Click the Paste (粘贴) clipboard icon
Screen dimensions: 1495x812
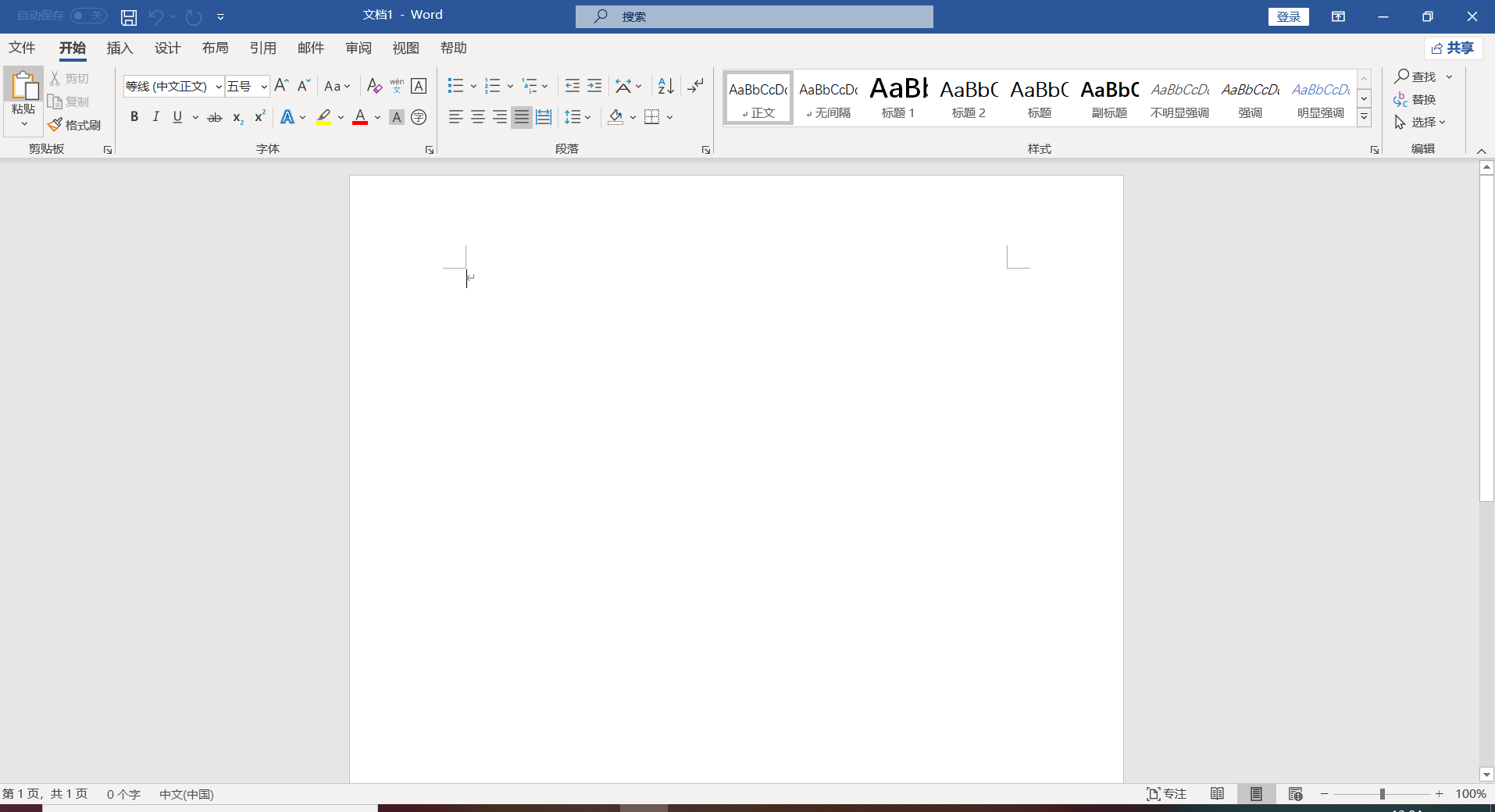(x=24, y=86)
